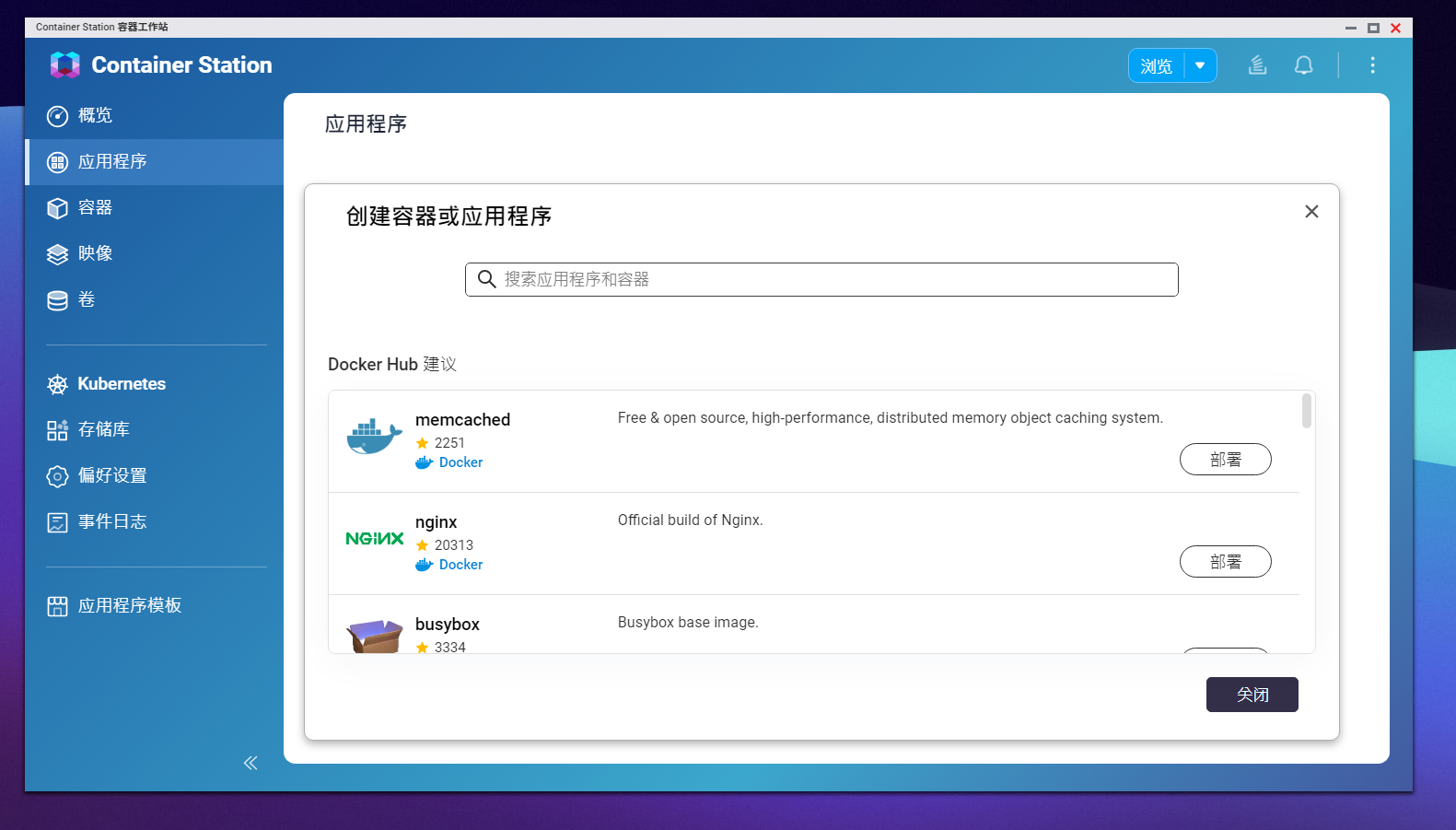Open the notifications bell icon
The image size is (1456, 830).
tap(1303, 65)
